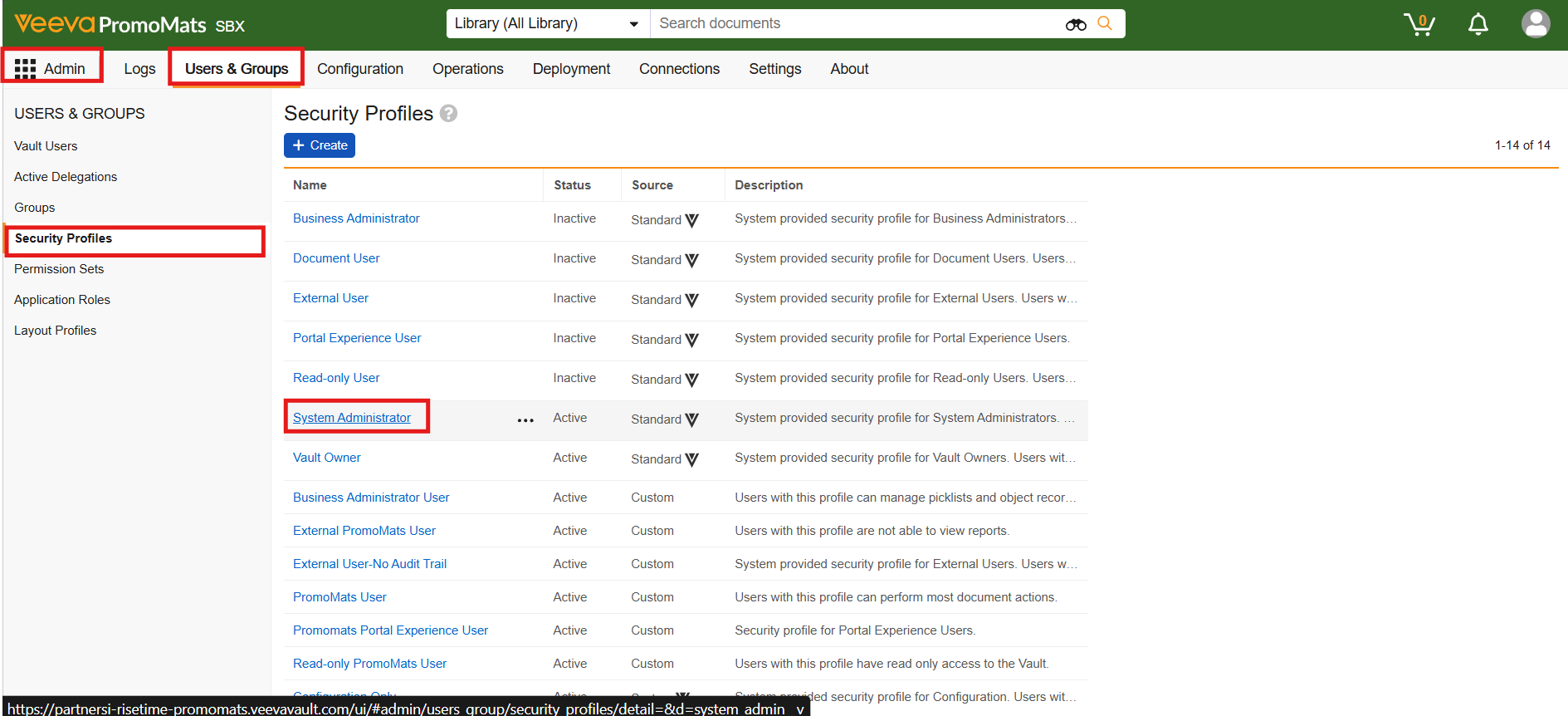Switch to the Operations tab
The image size is (1568, 716).
pyautogui.click(x=468, y=69)
